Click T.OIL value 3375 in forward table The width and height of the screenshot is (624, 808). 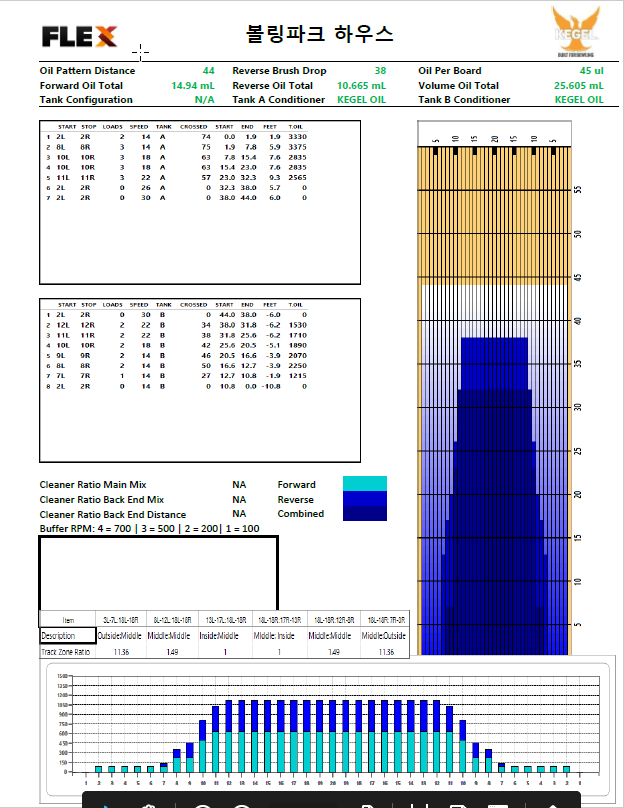coord(297,147)
